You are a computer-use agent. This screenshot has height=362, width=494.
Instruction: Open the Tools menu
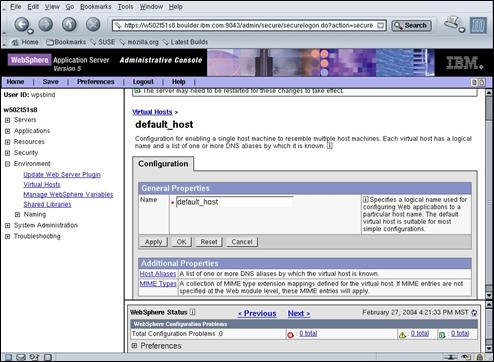click(x=125, y=6)
